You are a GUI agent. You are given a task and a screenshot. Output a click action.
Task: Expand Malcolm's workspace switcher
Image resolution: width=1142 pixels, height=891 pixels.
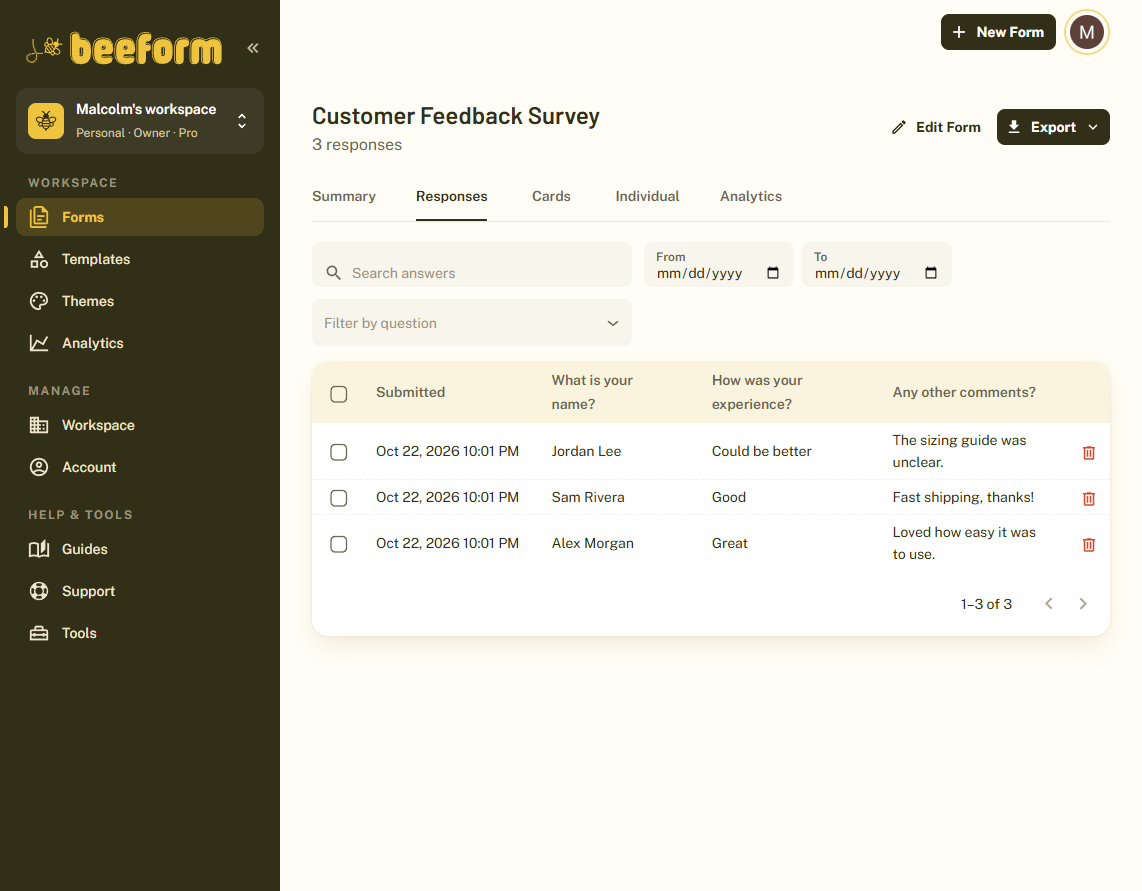pos(140,121)
